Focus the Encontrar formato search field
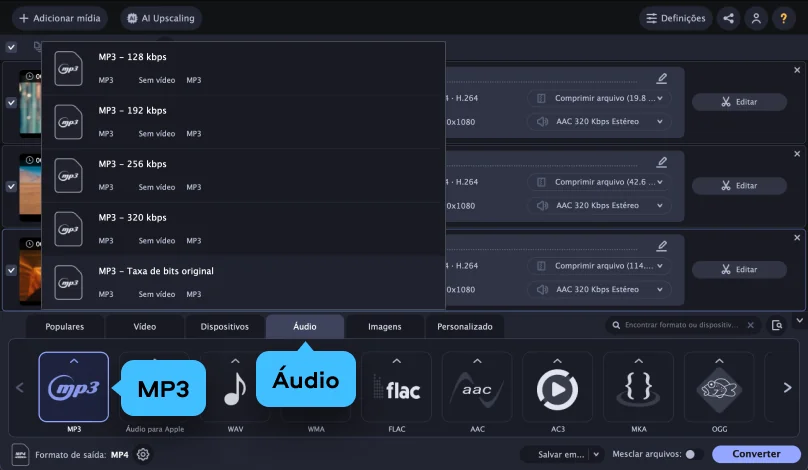The height and width of the screenshot is (470, 808). pyautogui.click(x=681, y=325)
